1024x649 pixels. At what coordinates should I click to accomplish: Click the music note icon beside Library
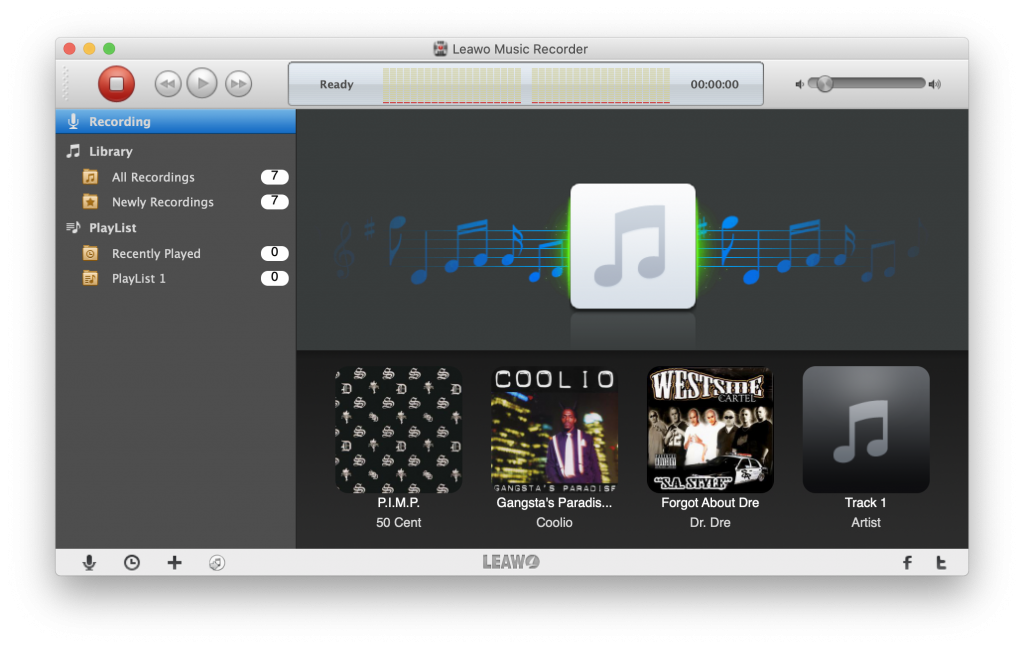tap(73, 151)
